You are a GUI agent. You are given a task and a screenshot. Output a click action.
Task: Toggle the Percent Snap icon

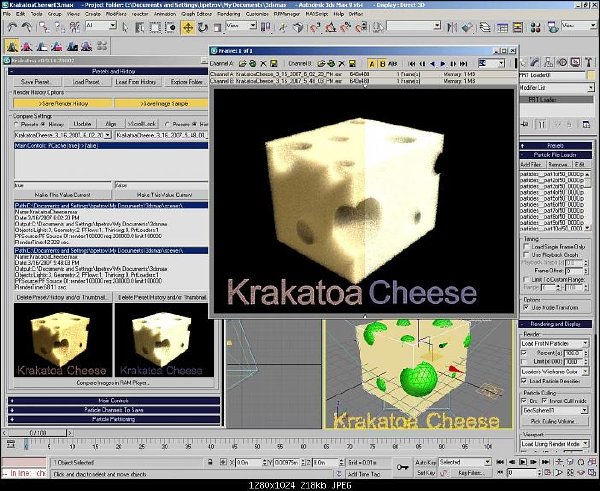click(346, 27)
